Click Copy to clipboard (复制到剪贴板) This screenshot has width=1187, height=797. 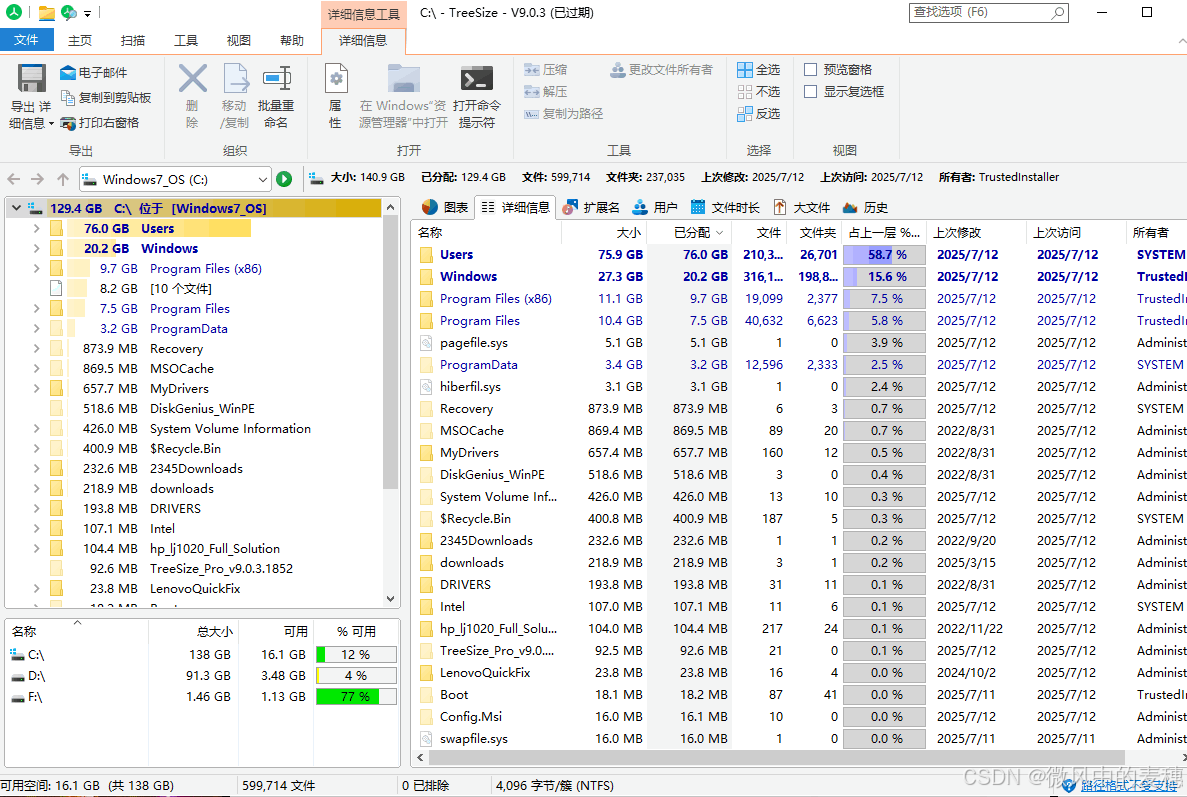(106, 98)
